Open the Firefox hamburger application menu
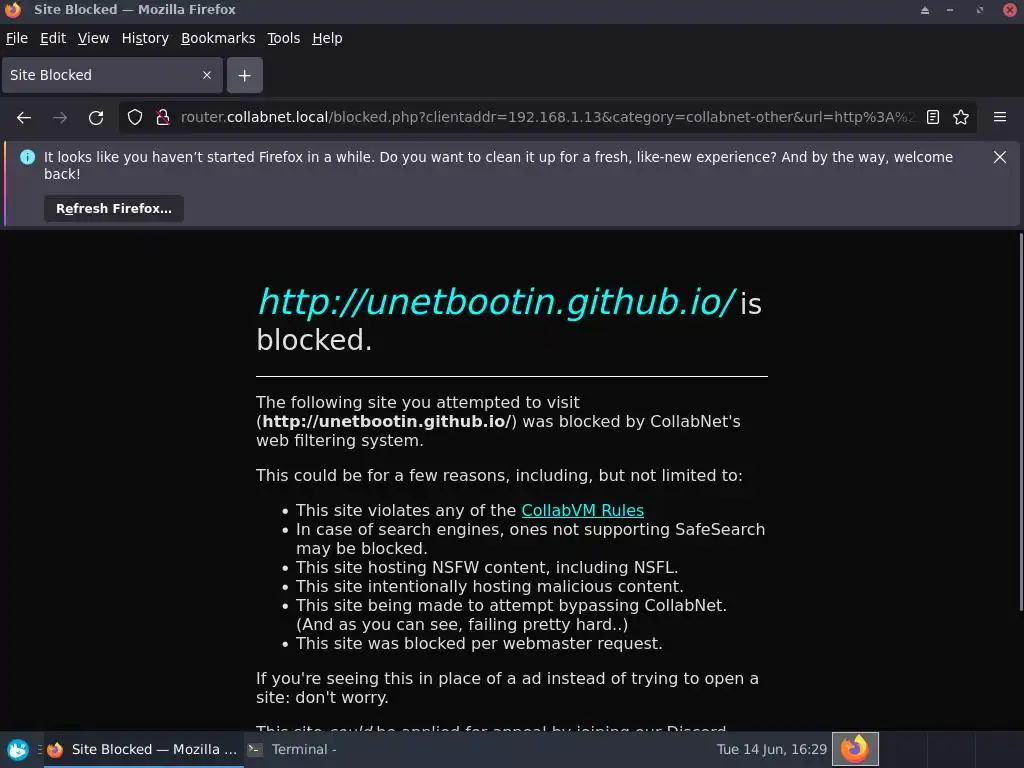The image size is (1024, 768). tap(1000, 117)
